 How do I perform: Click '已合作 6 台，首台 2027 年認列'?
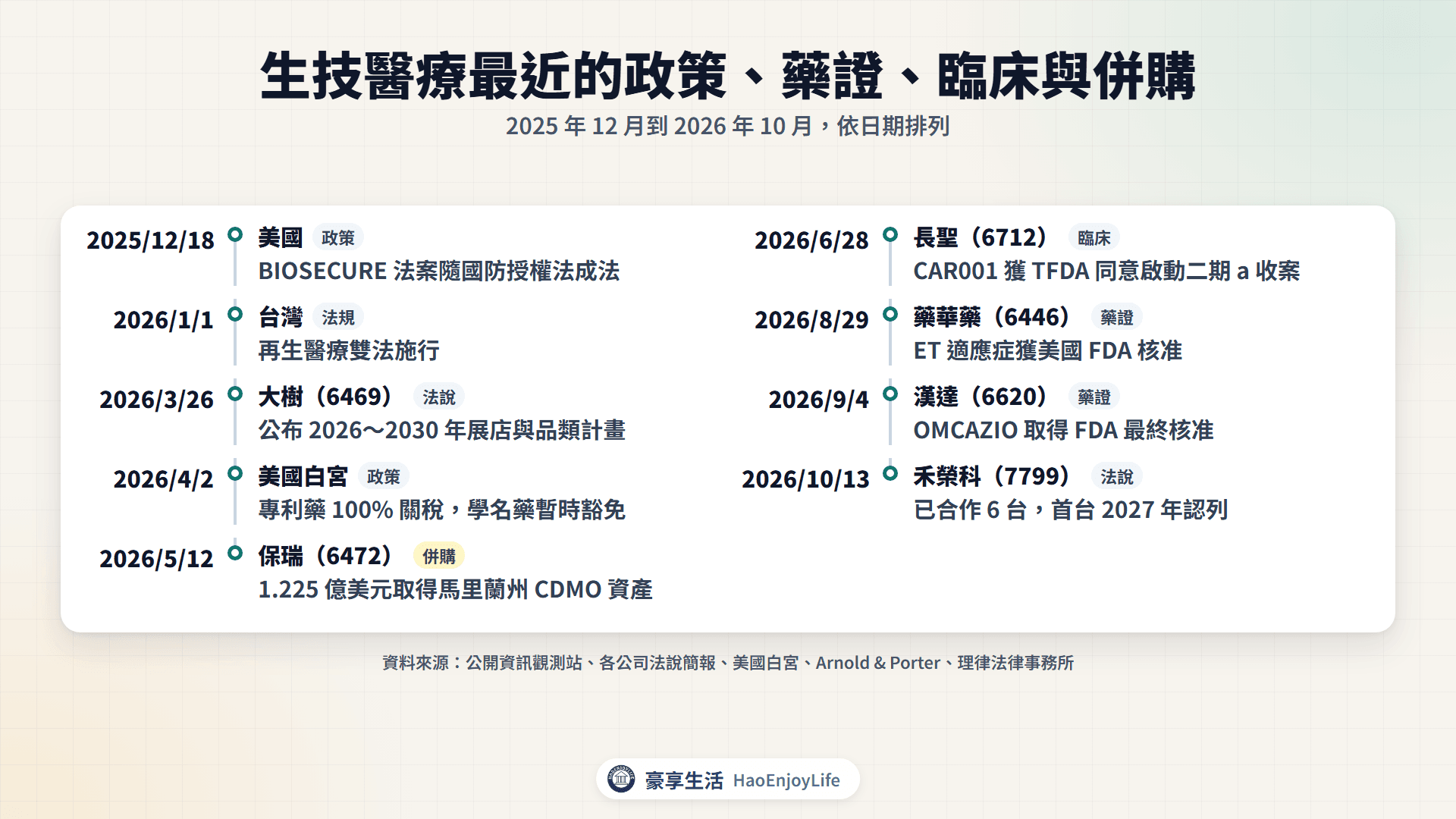tap(1071, 510)
